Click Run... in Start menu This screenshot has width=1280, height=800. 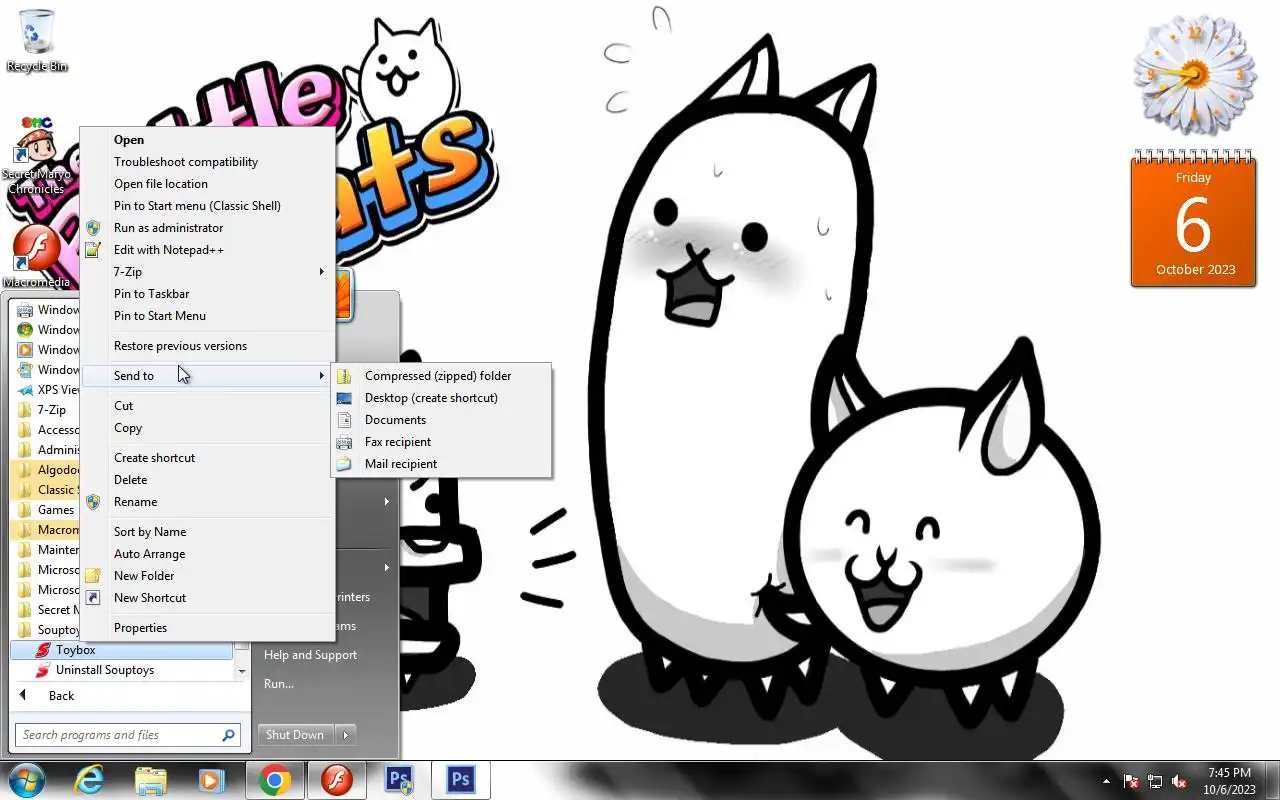click(x=279, y=684)
